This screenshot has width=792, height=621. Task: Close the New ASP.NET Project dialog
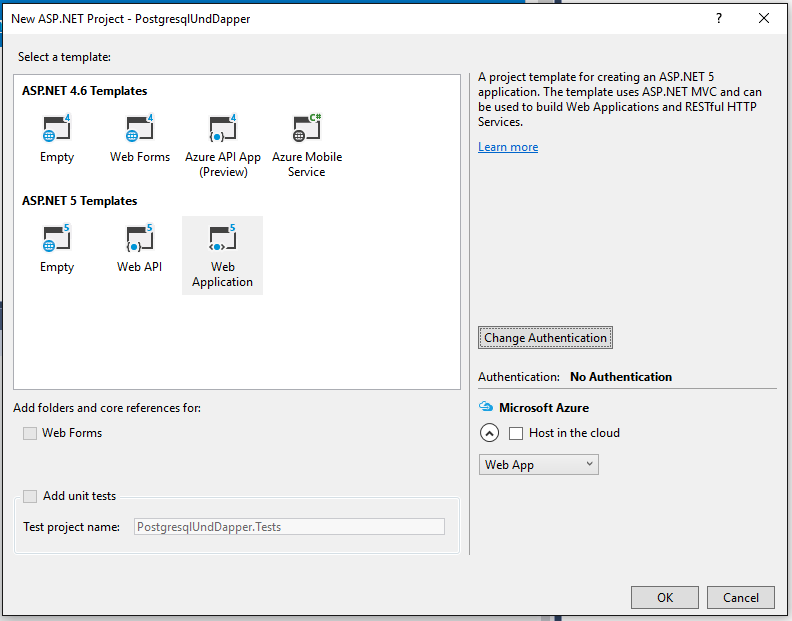[764, 19]
